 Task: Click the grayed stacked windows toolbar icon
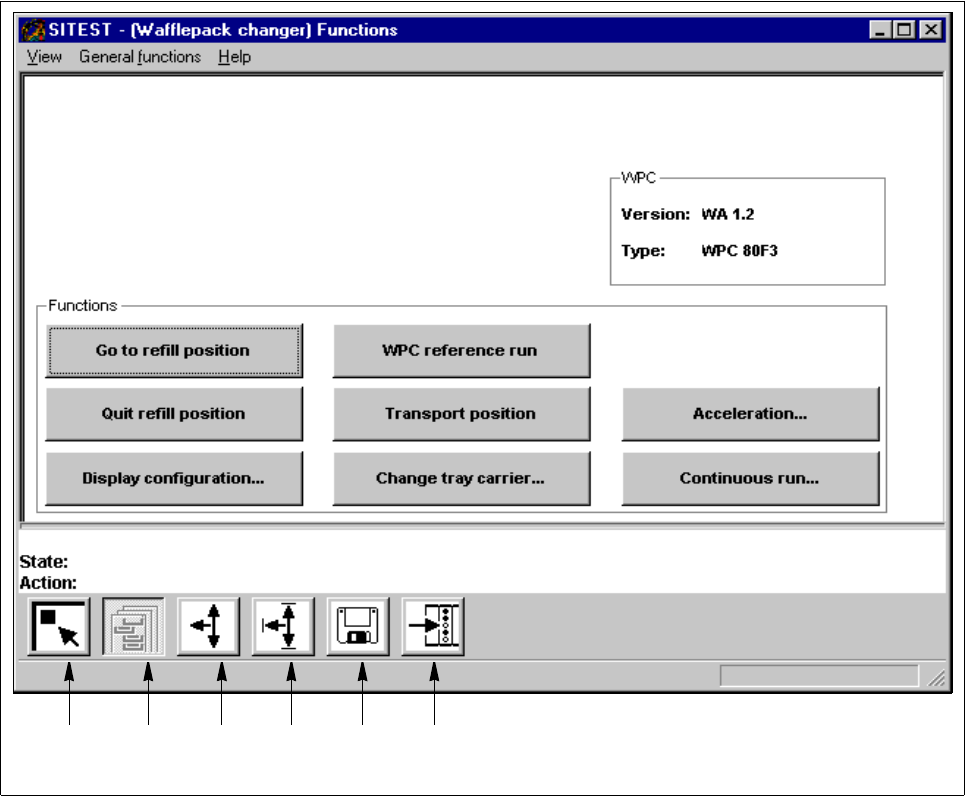133,627
